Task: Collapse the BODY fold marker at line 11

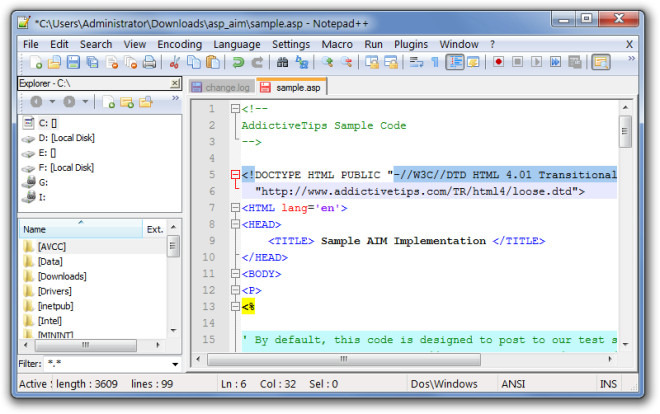Action: pos(235,273)
